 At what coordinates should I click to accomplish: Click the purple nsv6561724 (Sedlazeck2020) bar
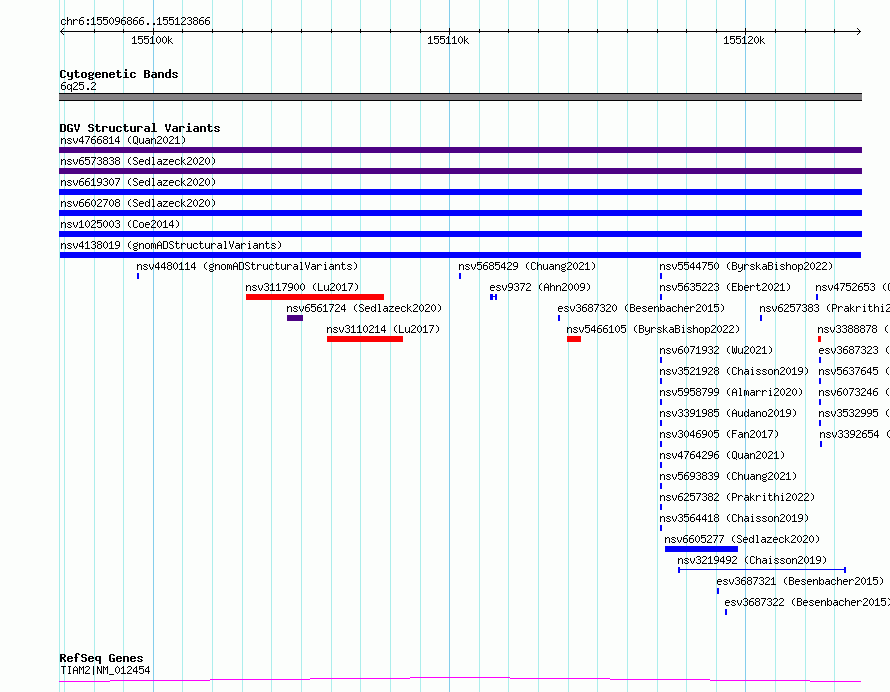pos(295,318)
